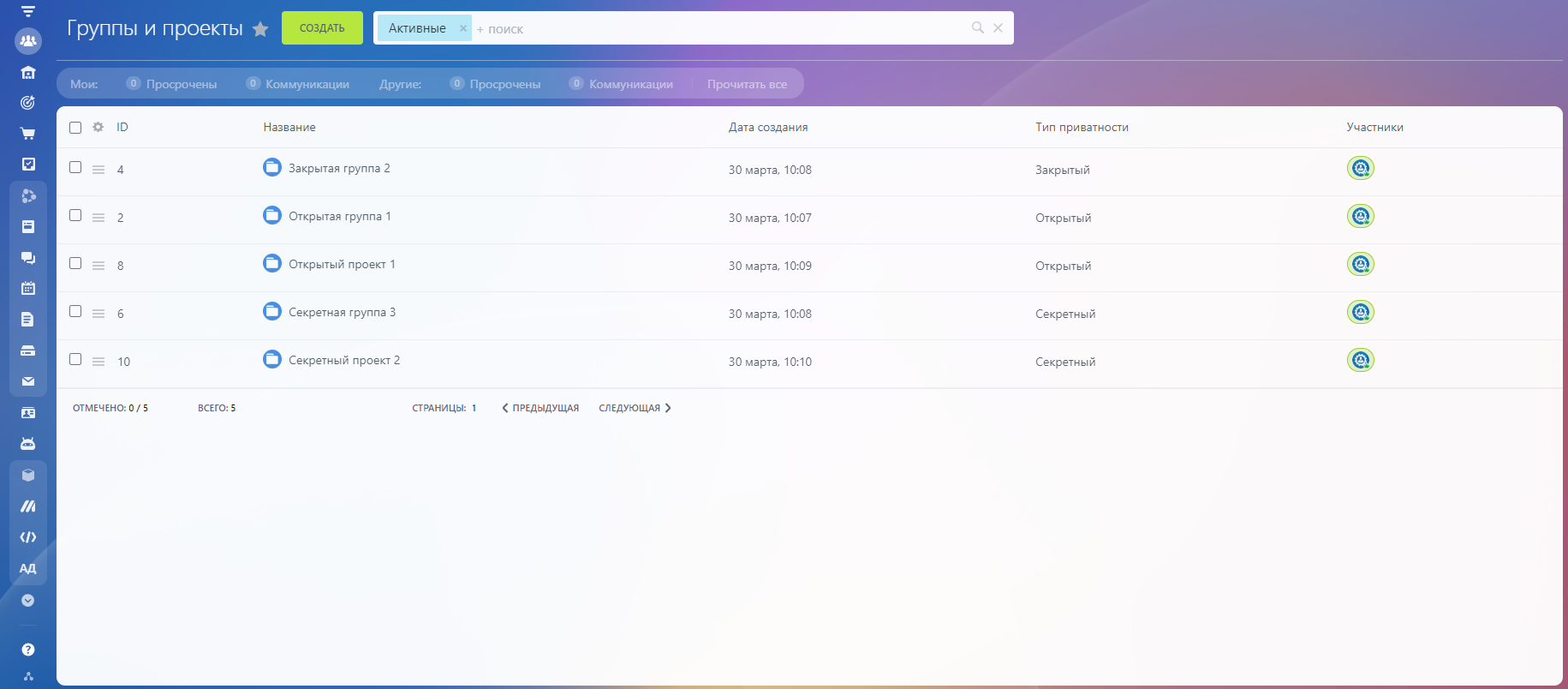Screen dimensions: 1568x689
Task: Tick the checkbox for Секретный проект 2
Action: click(x=75, y=360)
